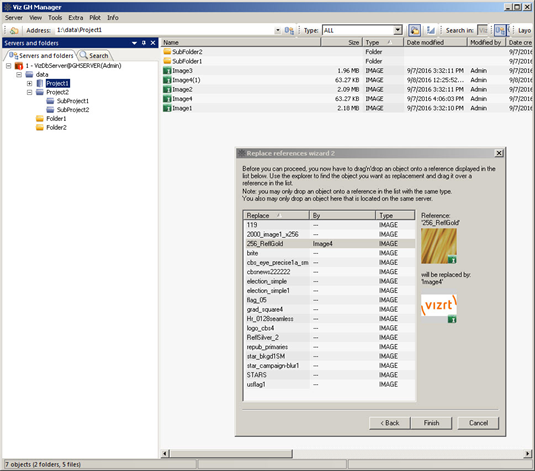
Task: Click the Back button in wizard
Action: (390, 423)
